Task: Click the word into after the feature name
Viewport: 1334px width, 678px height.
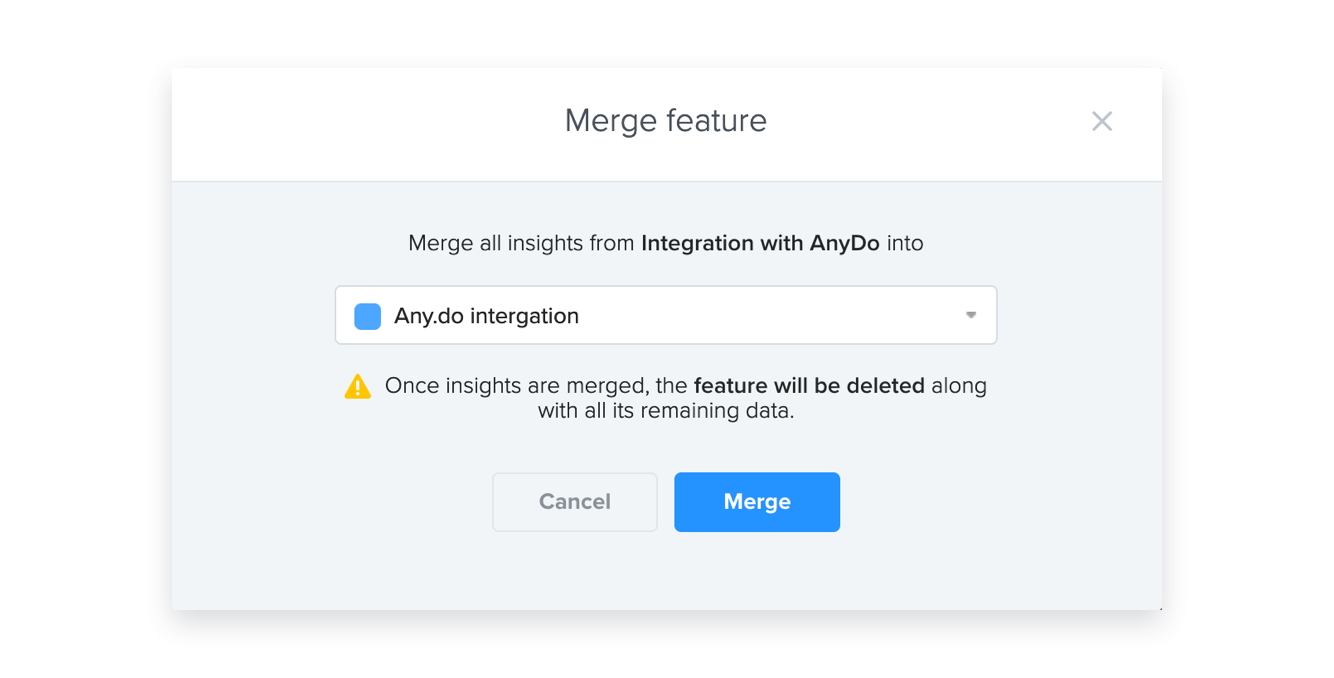Action: (x=904, y=243)
